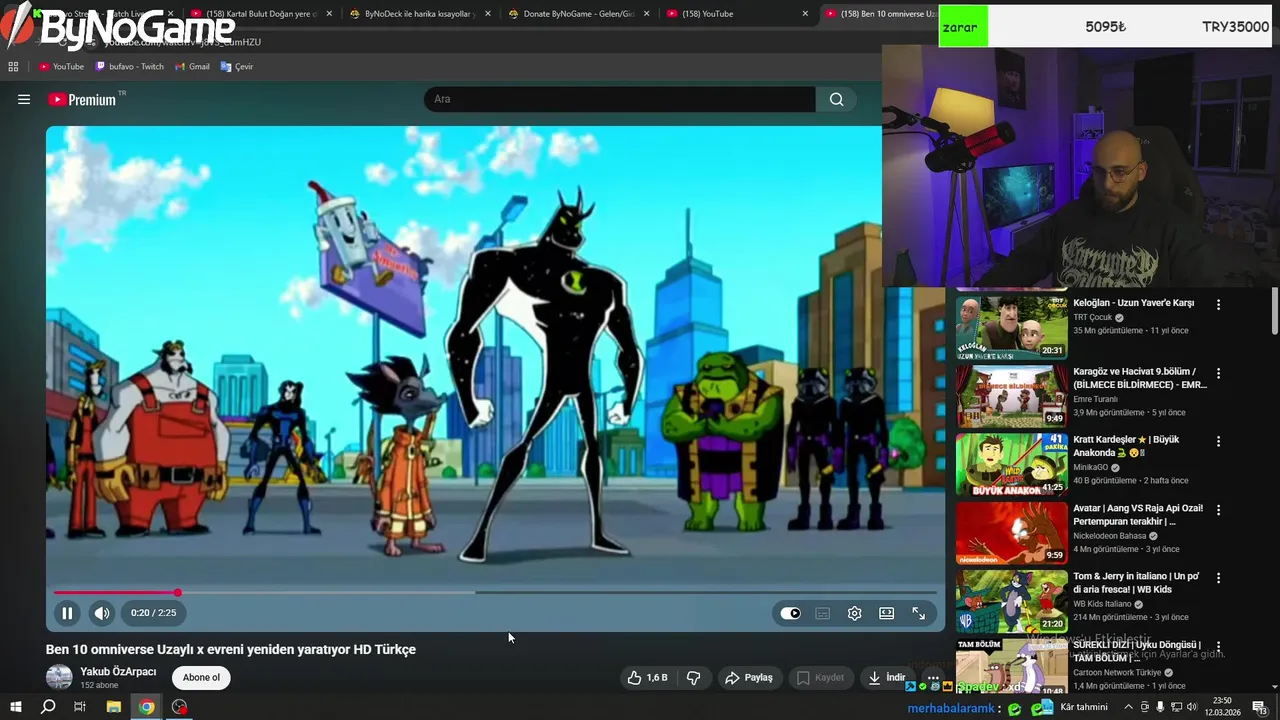Switch to theater mode view
The height and width of the screenshot is (720, 1280).
(x=887, y=613)
